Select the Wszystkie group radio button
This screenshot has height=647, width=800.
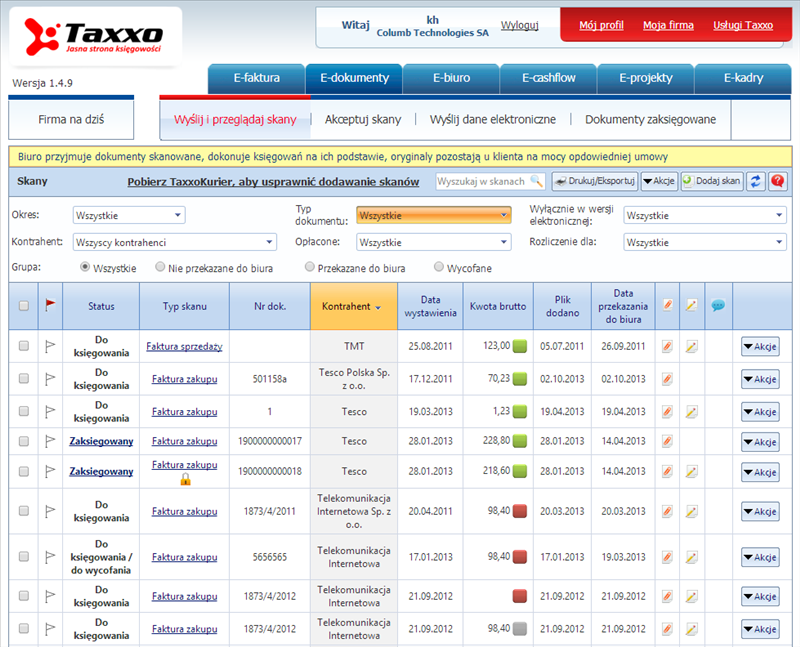click(x=85, y=267)
